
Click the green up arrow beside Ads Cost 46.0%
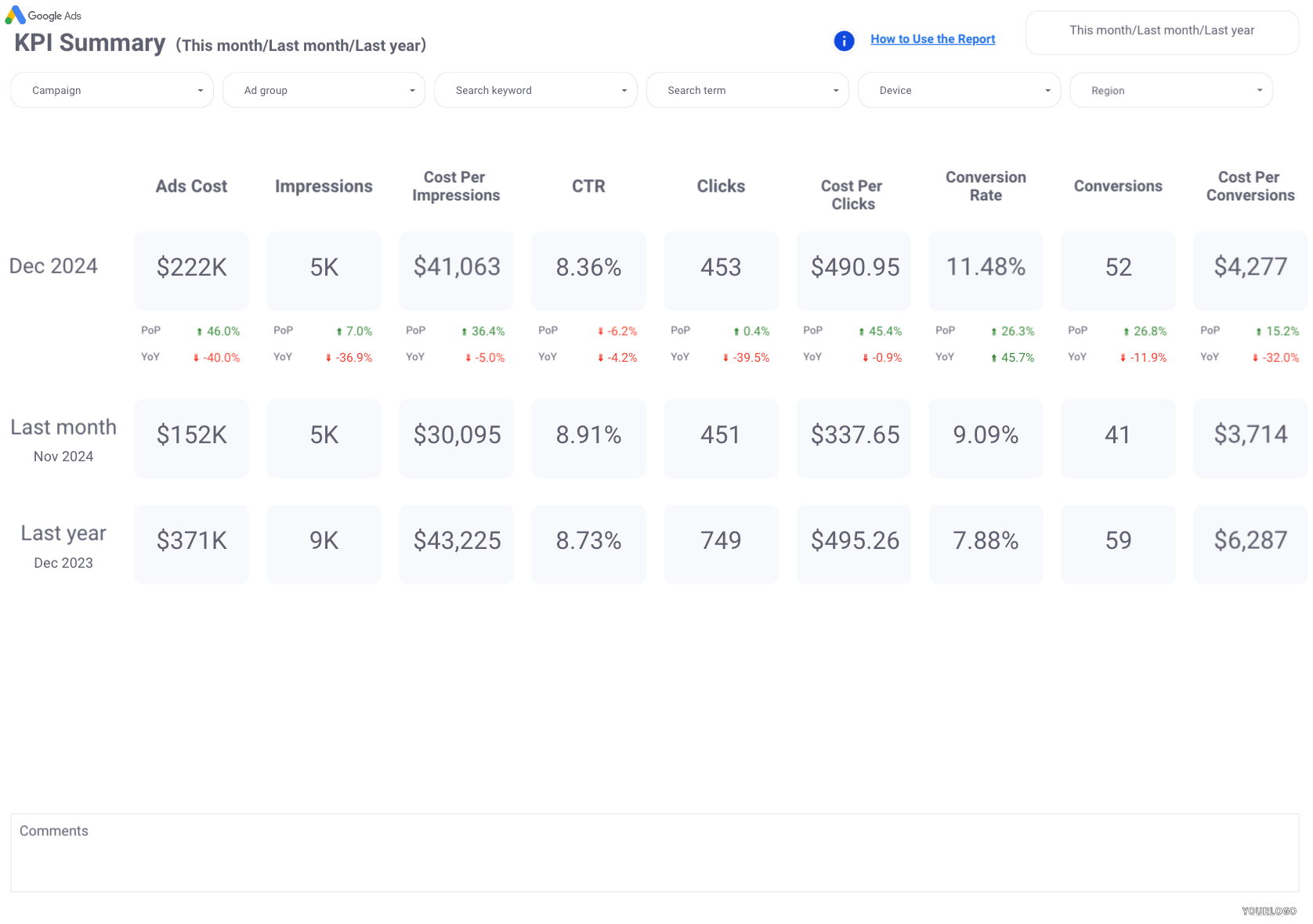click(x=200, y=332)
